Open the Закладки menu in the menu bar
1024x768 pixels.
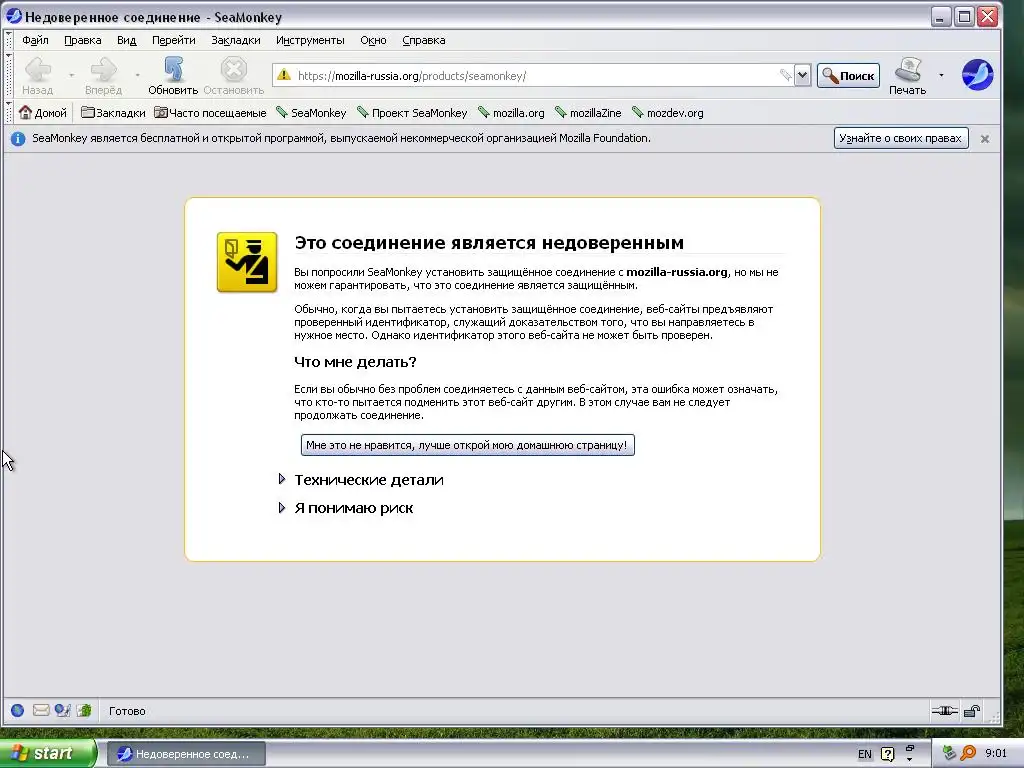[236, 40]
